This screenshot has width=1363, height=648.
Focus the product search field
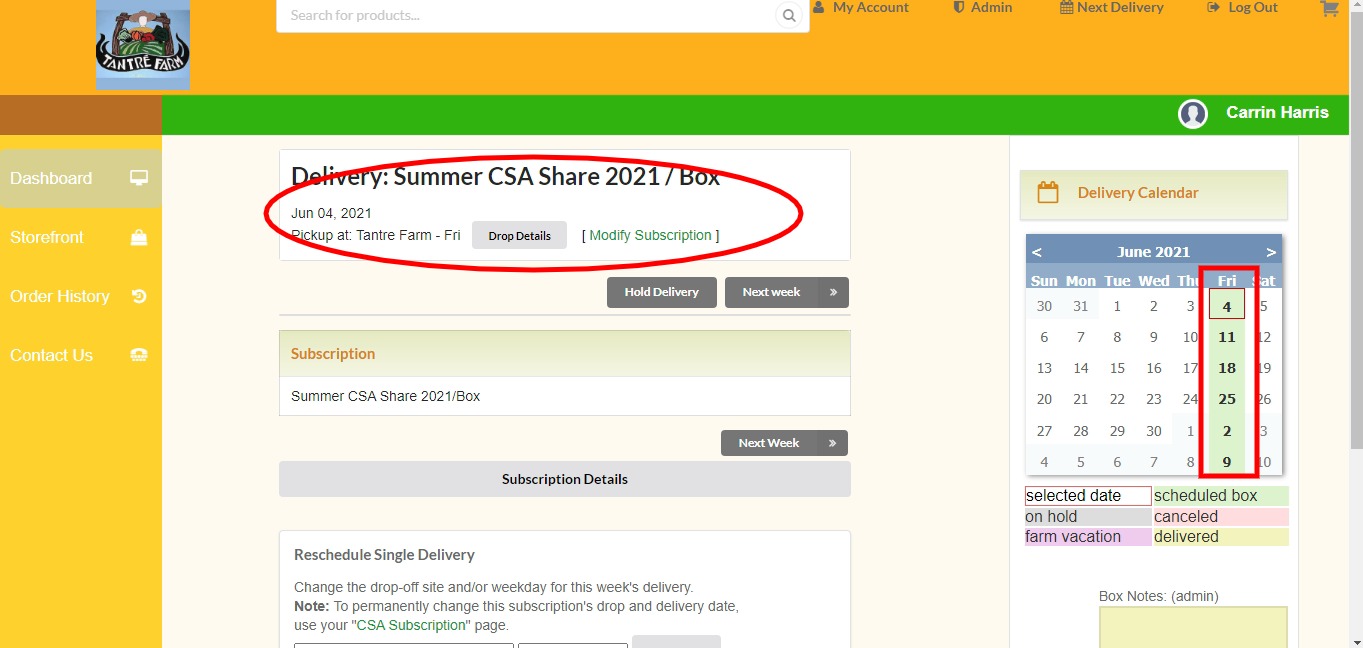[526, 15]
